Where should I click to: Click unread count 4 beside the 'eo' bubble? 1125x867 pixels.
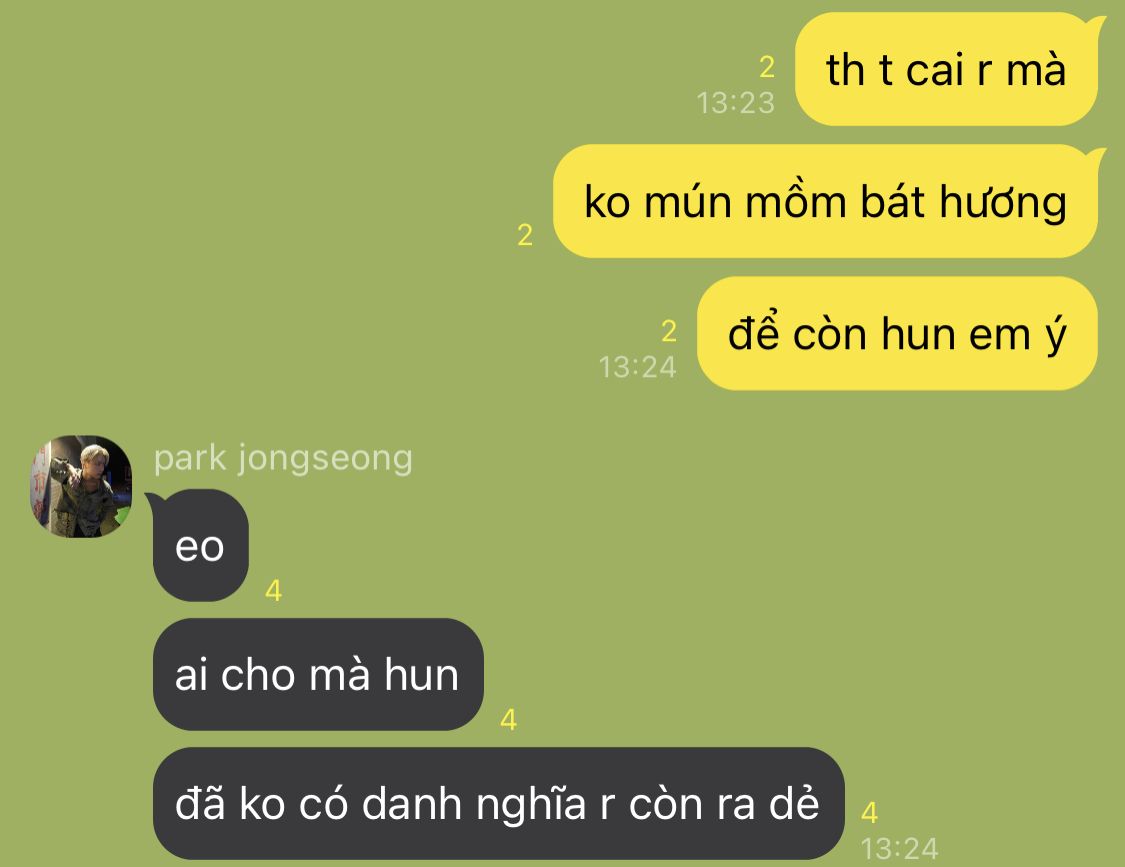273,591
